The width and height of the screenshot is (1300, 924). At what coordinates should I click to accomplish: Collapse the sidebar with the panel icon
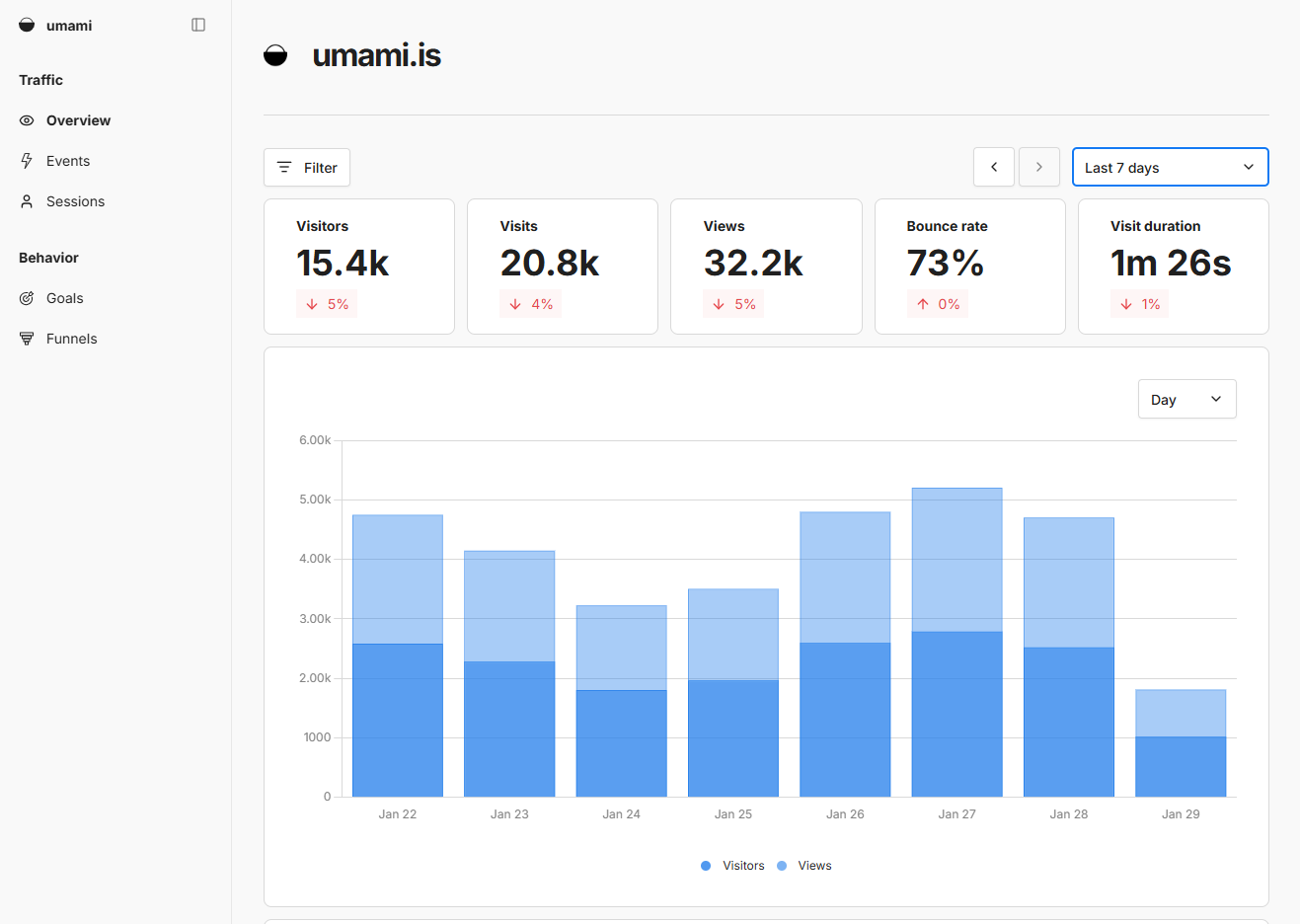198,25
